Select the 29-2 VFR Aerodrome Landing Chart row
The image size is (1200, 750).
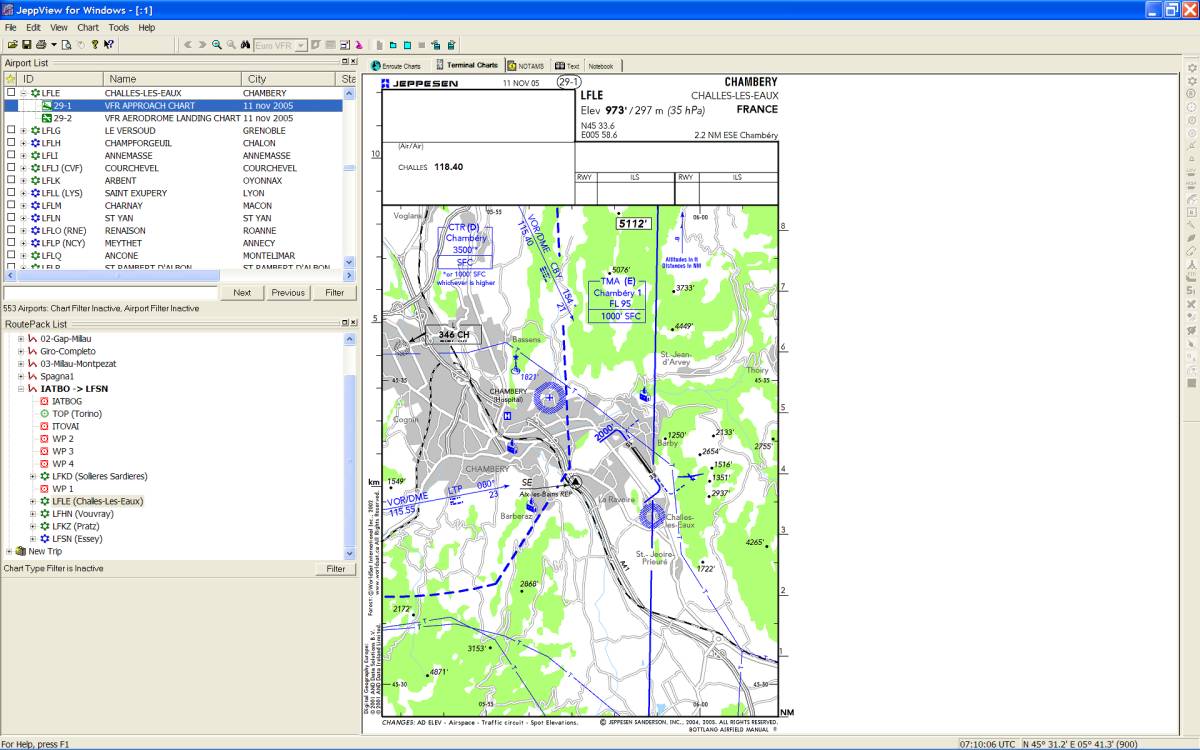point(173,118)
